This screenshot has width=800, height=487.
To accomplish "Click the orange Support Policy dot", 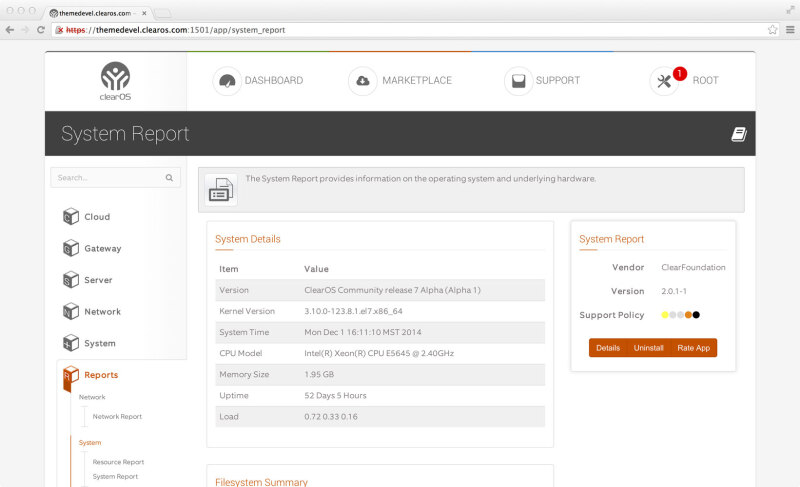I will [x=688, y=315].
